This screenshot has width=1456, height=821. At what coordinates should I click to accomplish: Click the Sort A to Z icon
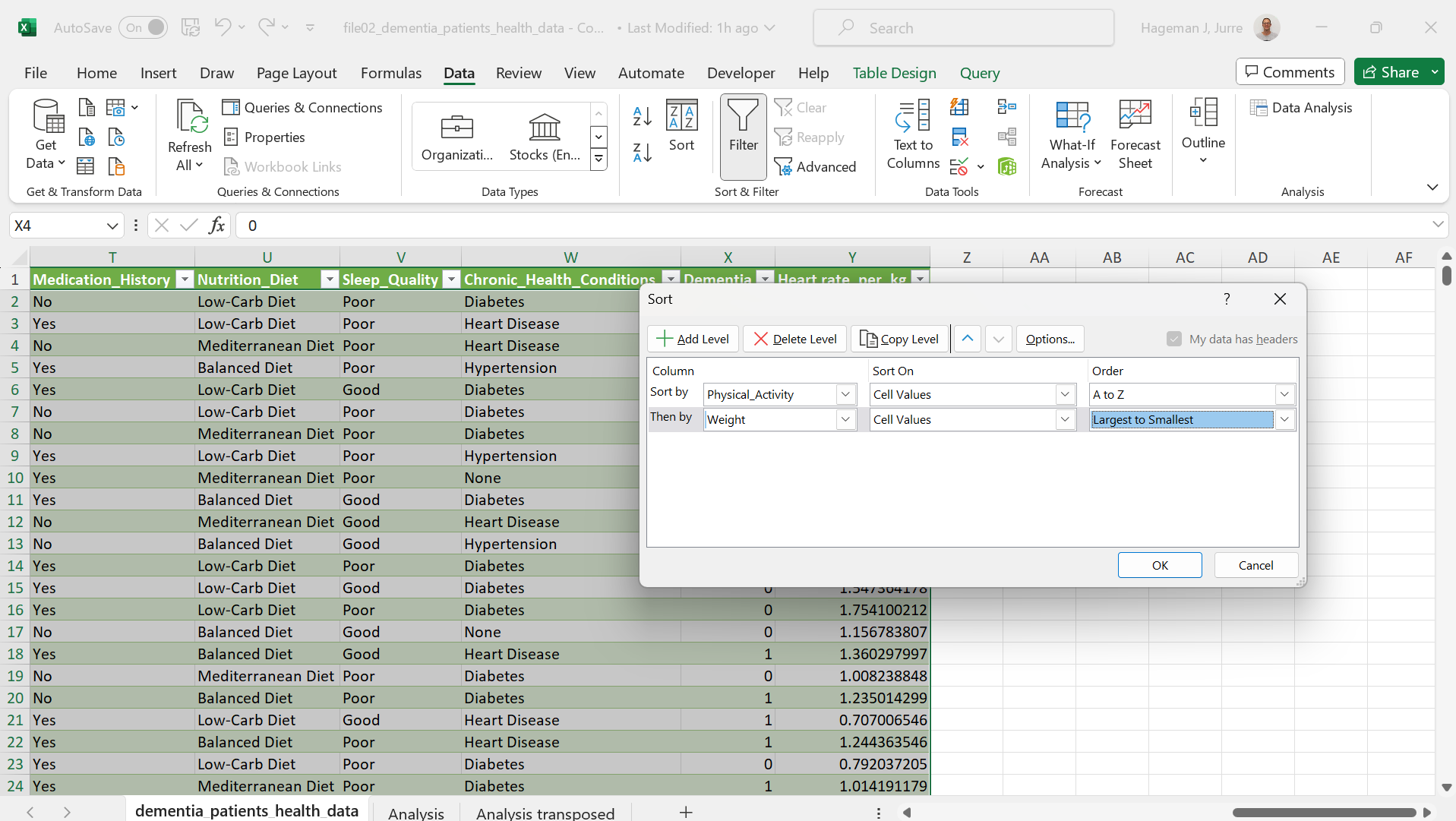pyautogui.click(x=642, y=116)
